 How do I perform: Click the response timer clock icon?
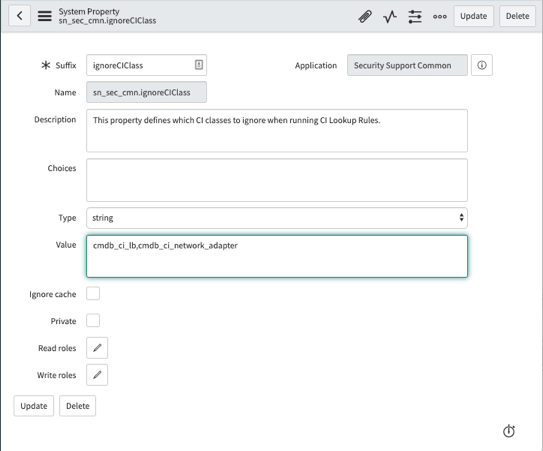(x=509, y=431)
